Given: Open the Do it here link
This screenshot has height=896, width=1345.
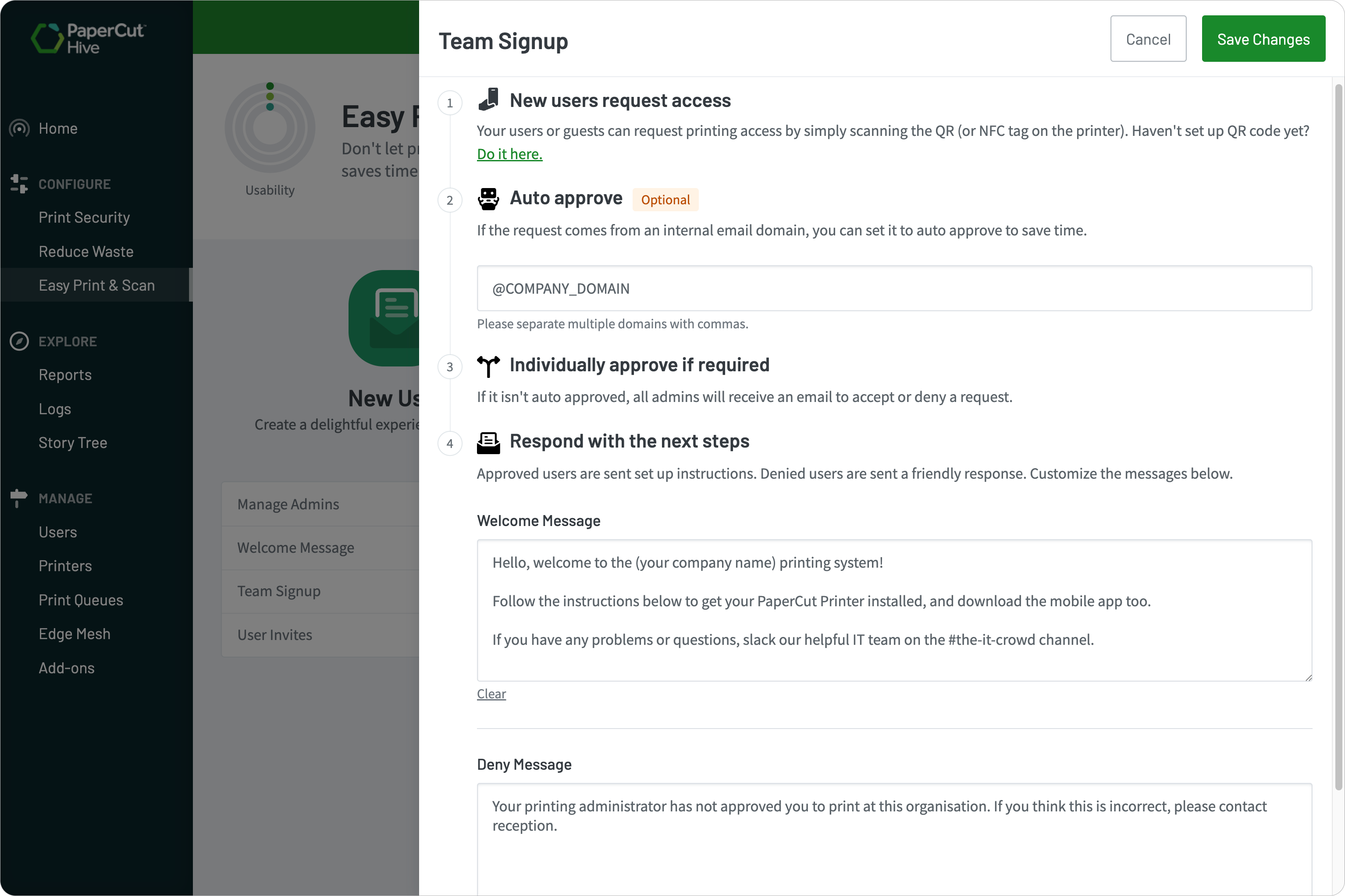Looking at the screenshot, I should click(x=509, y=153).
